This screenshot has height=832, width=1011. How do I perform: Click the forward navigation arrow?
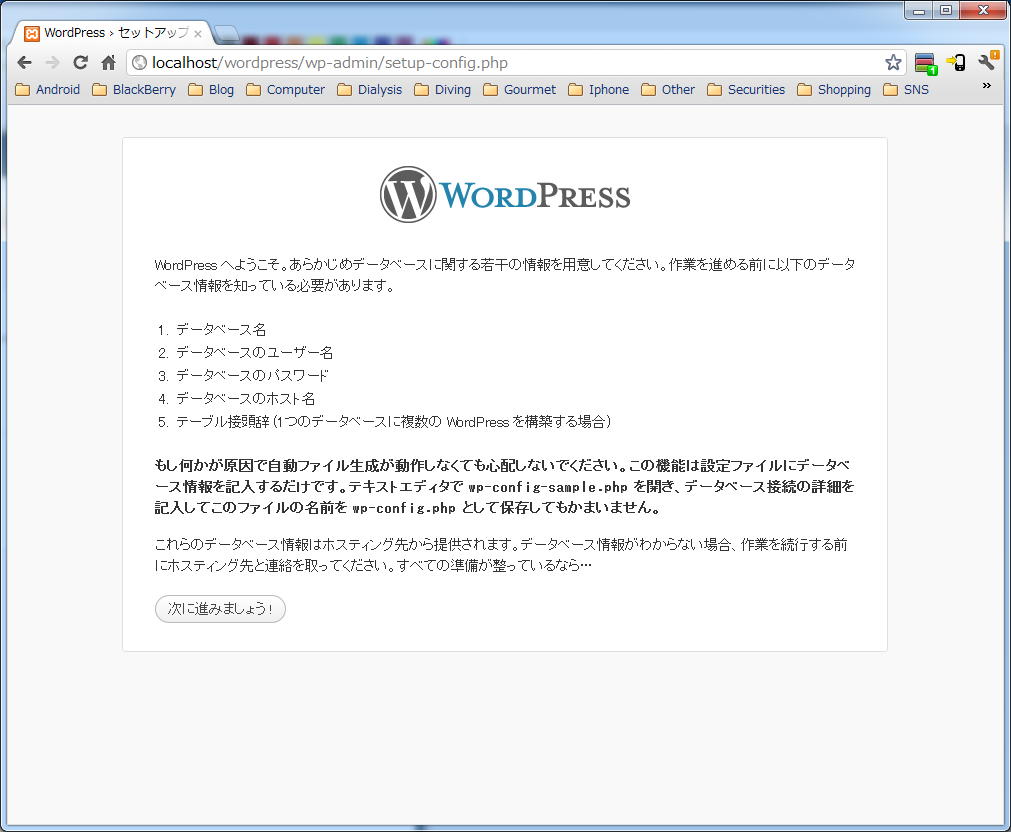(52, 63)
